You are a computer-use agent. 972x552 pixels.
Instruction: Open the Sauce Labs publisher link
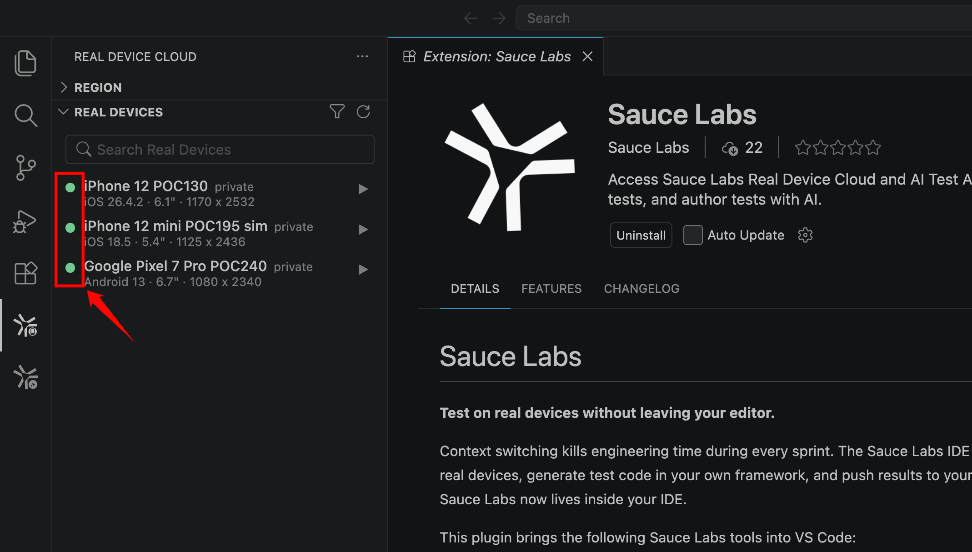click(648, 148)
